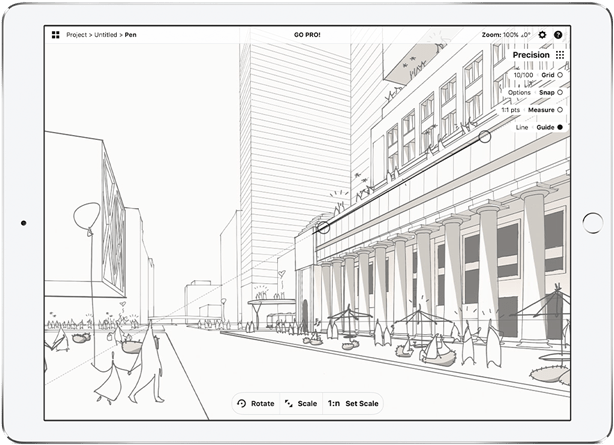Image resolution: width=614 pixels, height=445 pixels.
Task: Click the GO PRO! link
Action: [307, 35]
